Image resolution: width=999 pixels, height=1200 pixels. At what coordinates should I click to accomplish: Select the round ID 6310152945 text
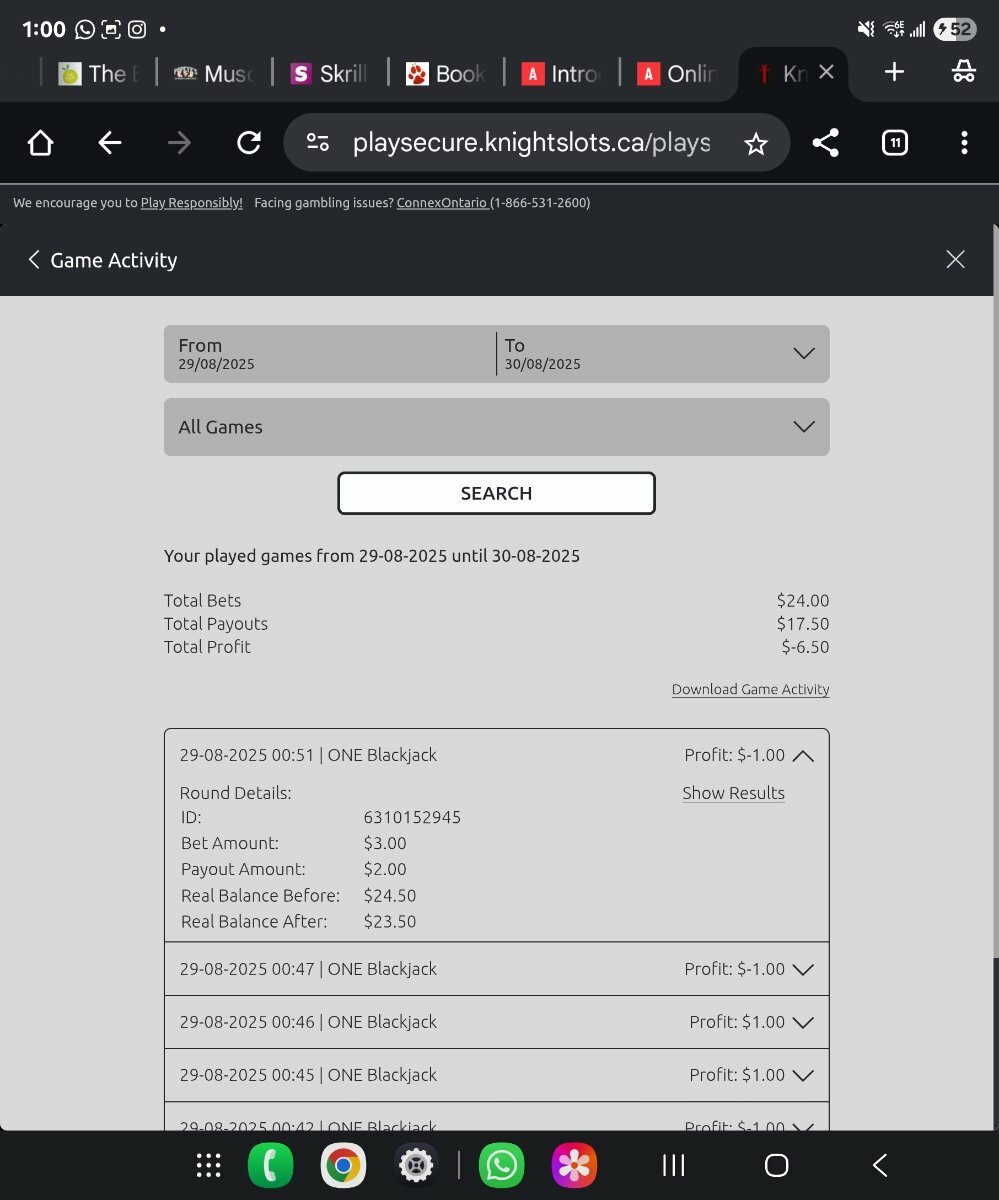tap(412, 817)
